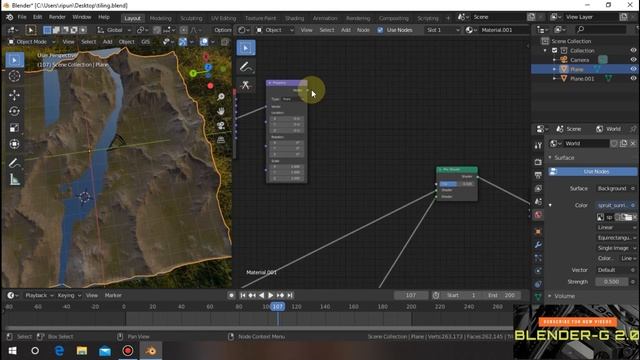Toggle camera view gizmo in viewport

(221, 125)
